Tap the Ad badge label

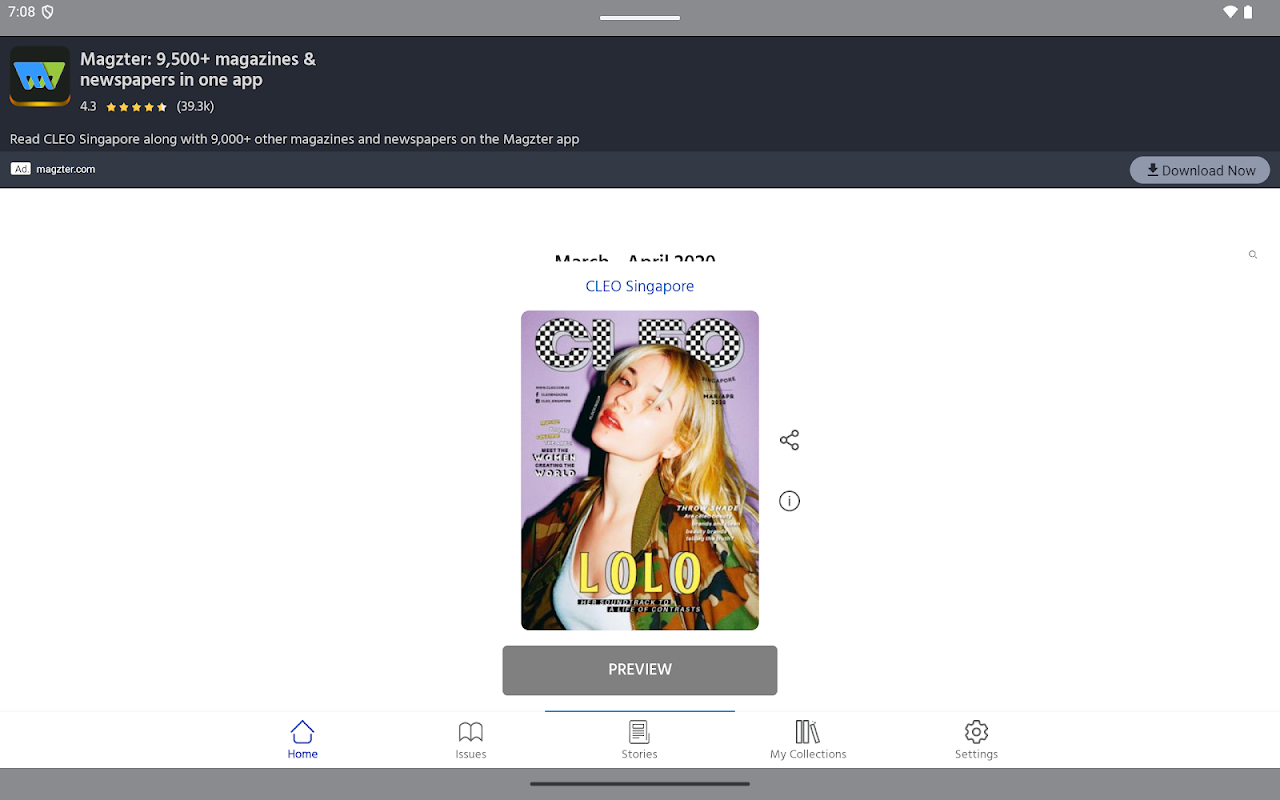point(21,169)
